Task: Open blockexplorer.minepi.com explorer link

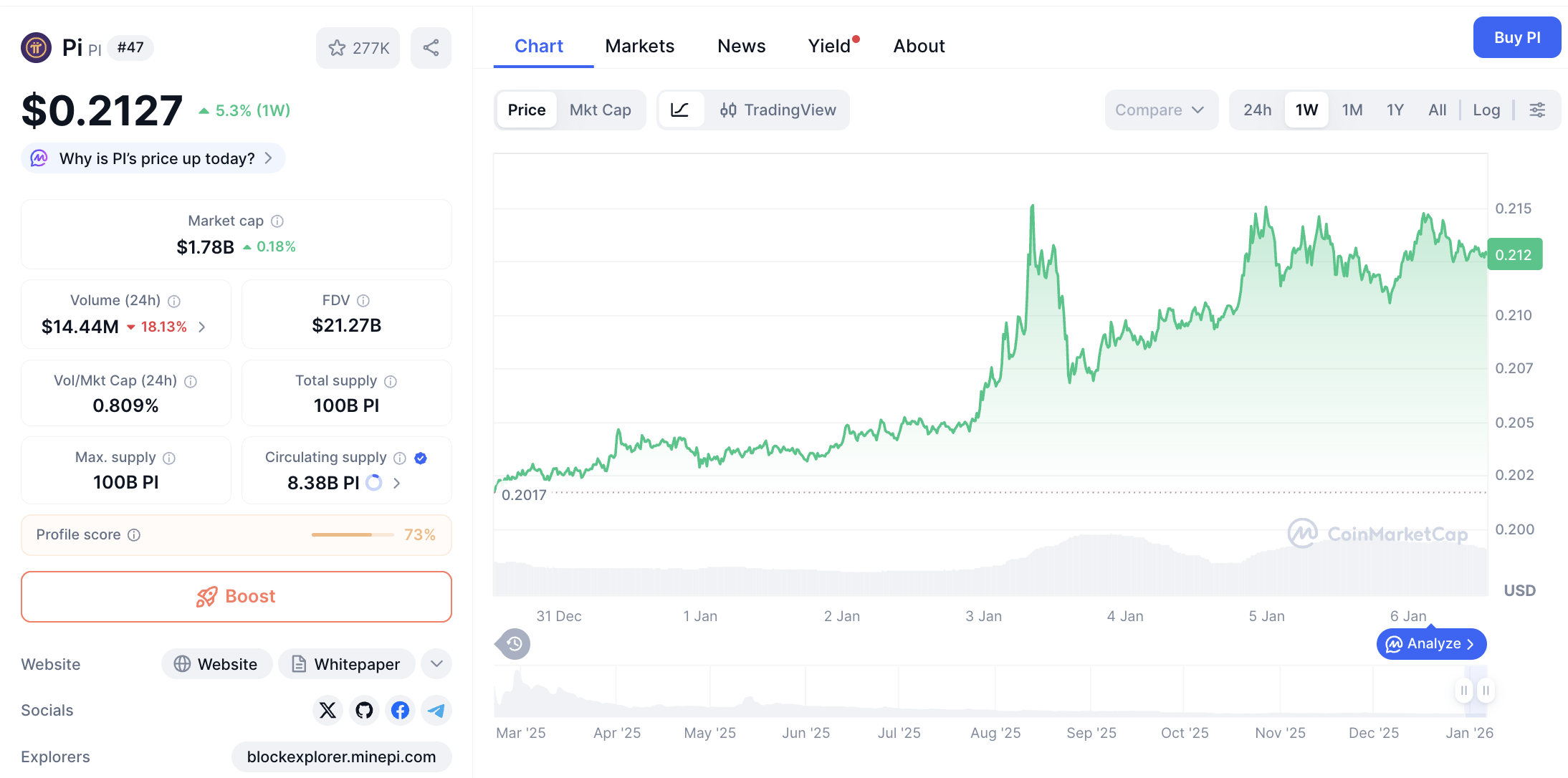Action: (341, 757)
